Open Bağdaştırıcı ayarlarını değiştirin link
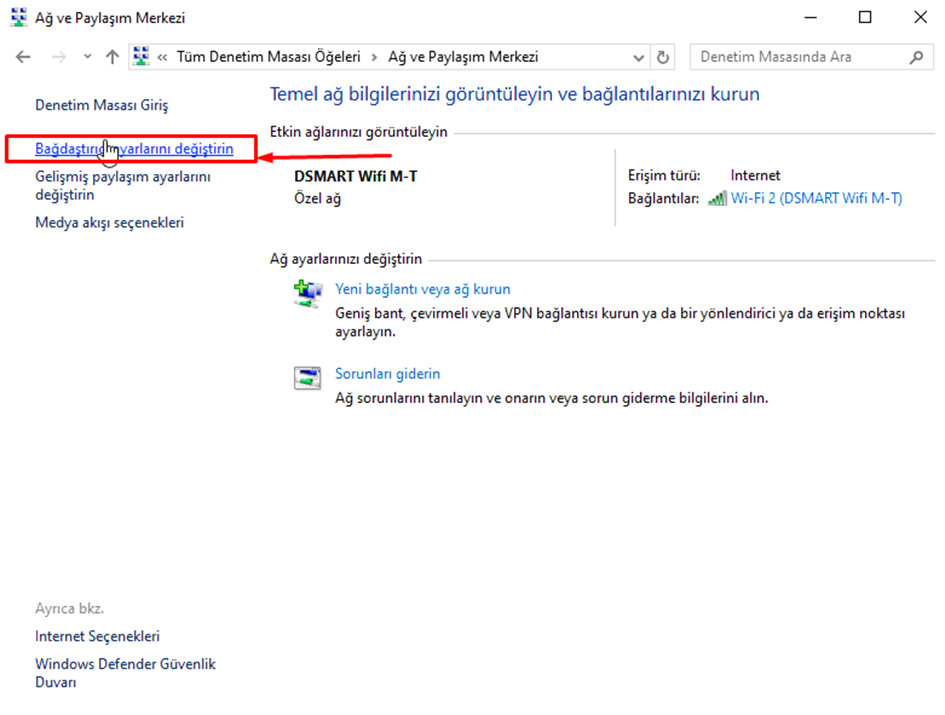 [134, 148]
